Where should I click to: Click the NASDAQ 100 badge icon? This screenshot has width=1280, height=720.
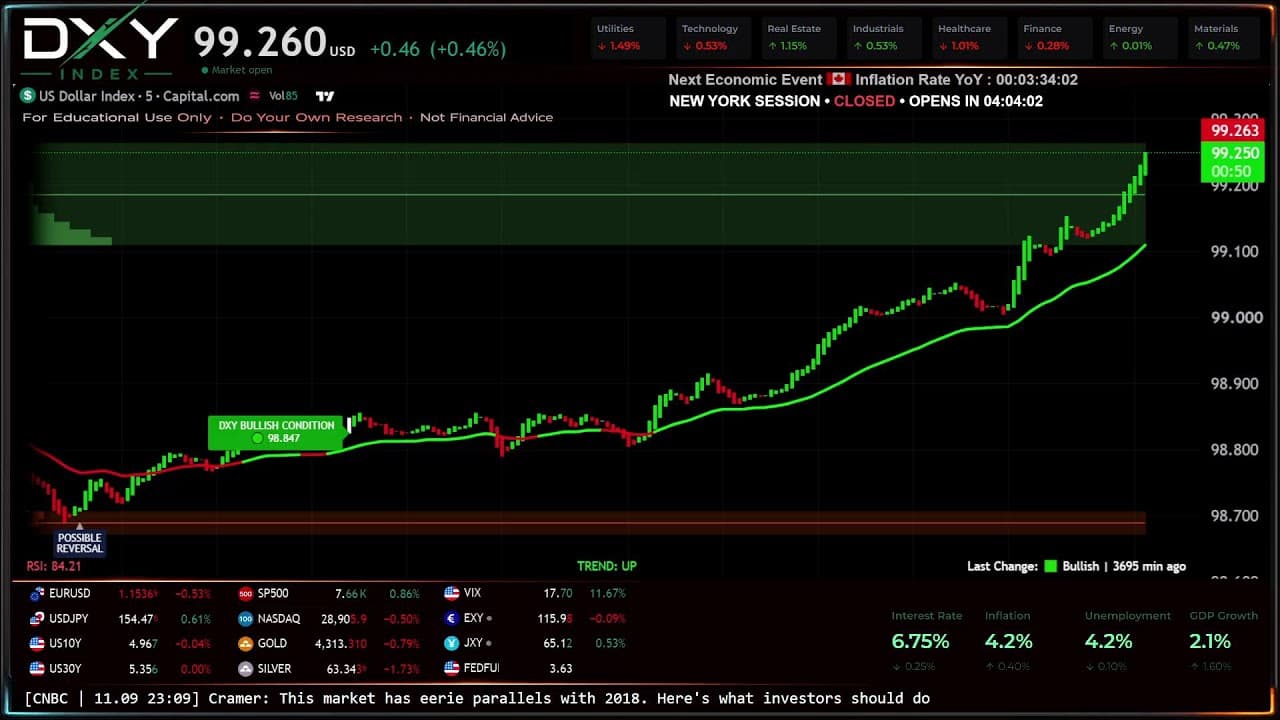246,619
